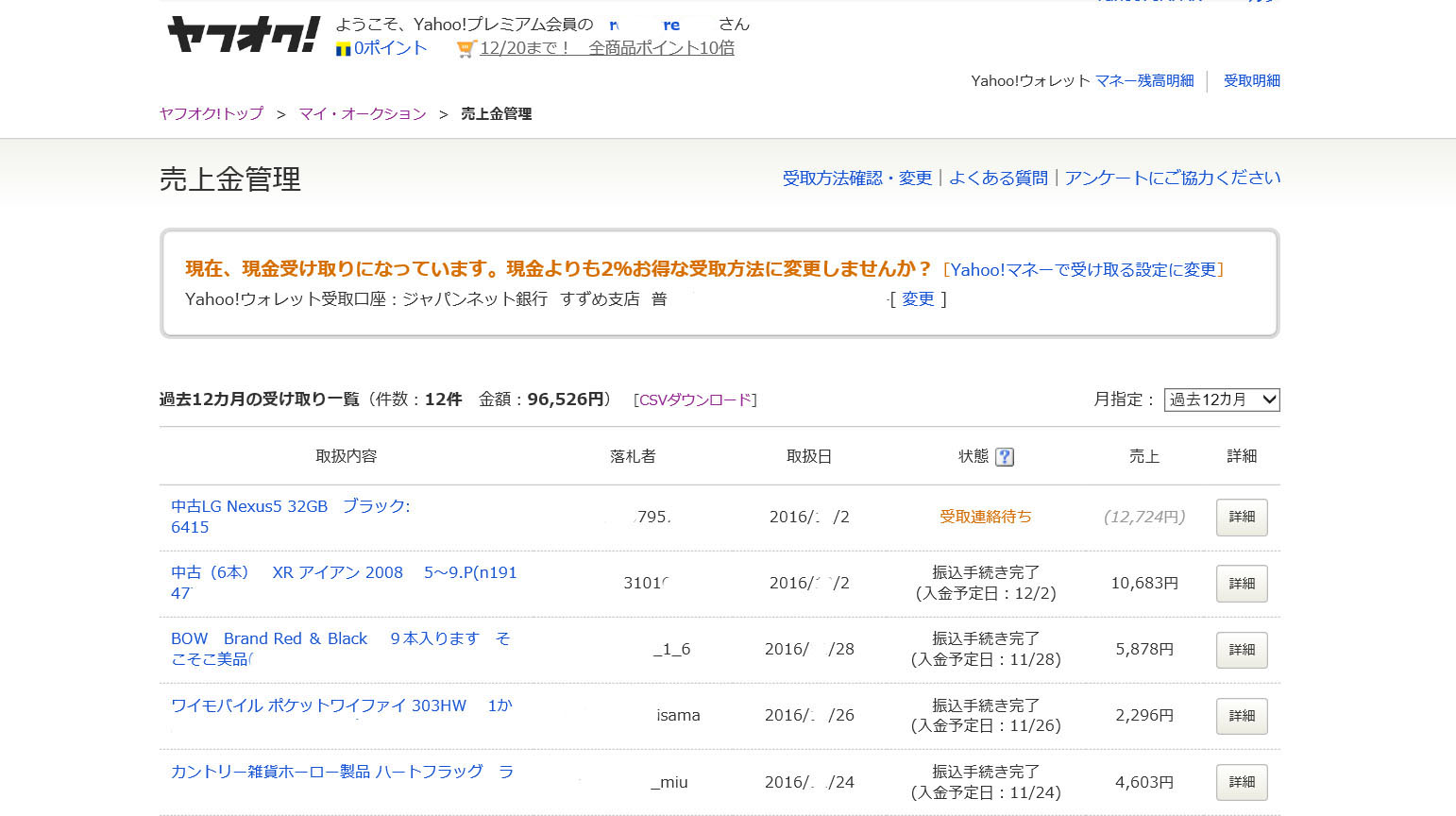1456x816 pixels.
Task: Click 取扱日 column header
Action: pyautogui.click(x=809, y=456)
